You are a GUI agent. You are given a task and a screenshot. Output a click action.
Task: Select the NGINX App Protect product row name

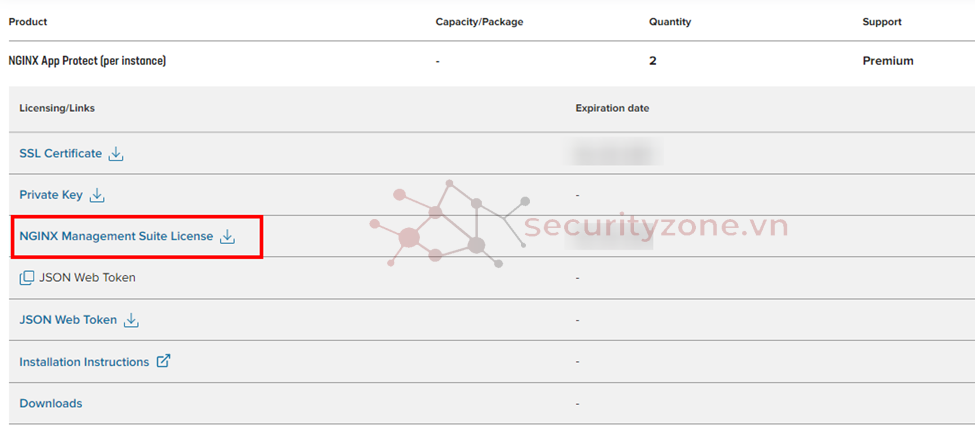coord(87,61)
